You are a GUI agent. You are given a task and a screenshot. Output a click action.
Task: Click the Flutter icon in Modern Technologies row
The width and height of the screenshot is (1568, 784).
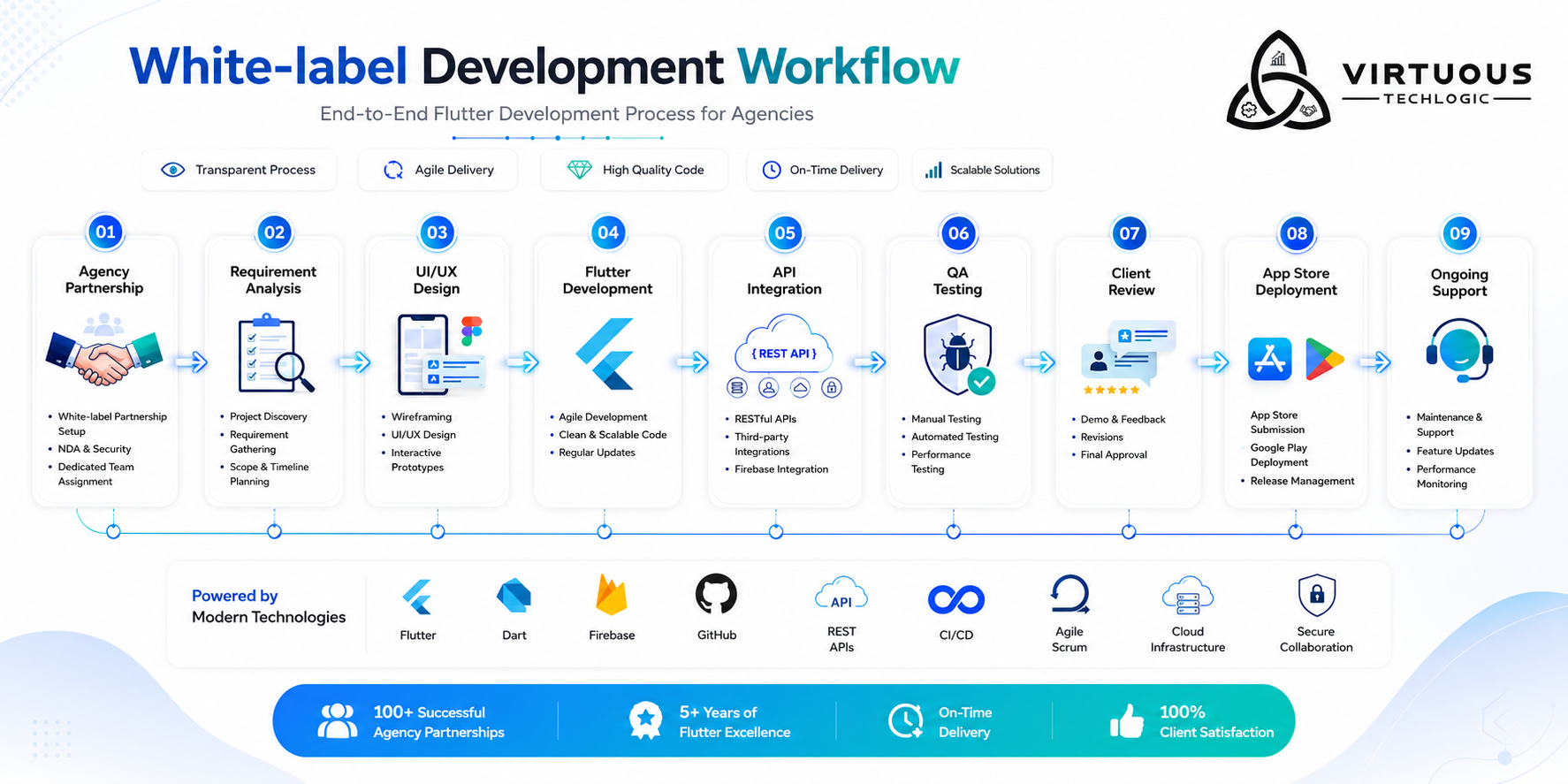(417, 597)
